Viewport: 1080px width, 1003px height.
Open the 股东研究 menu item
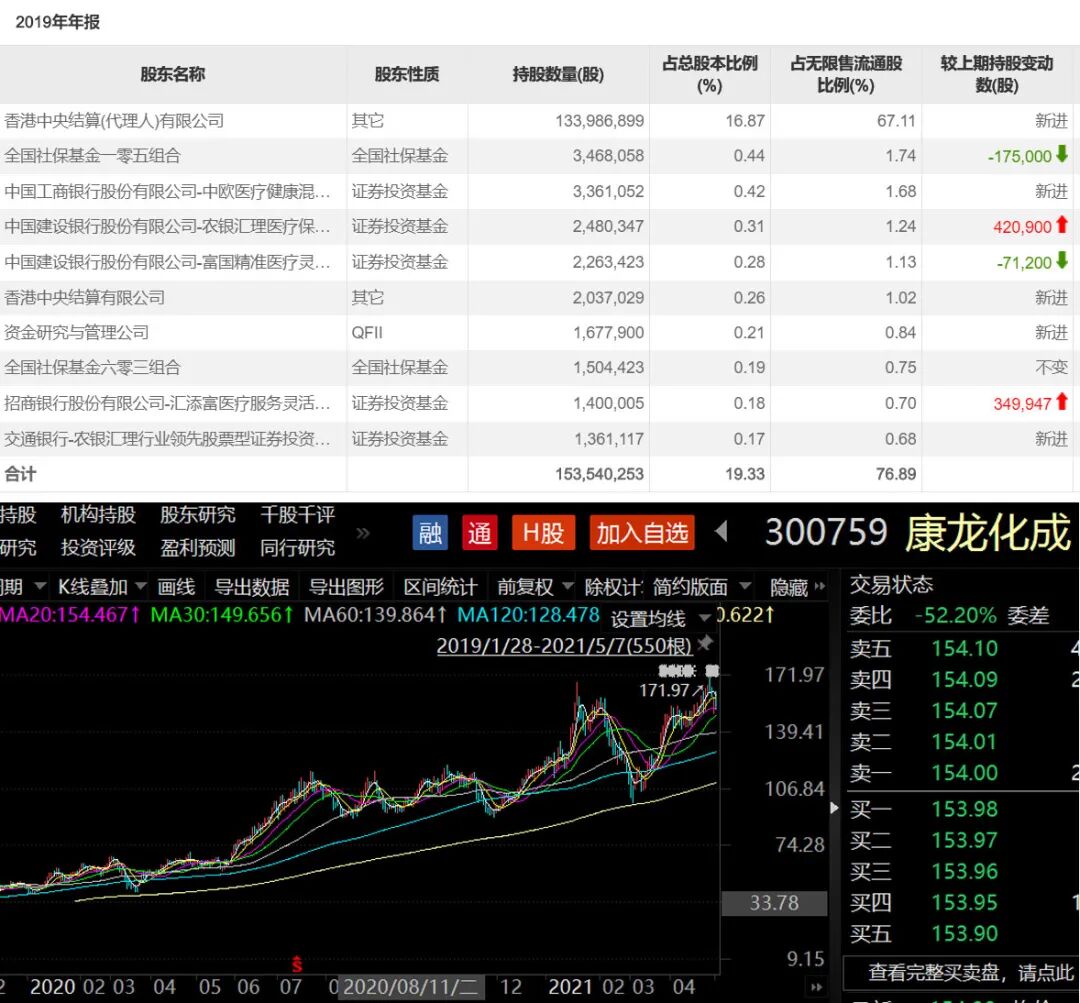(198, 515)
